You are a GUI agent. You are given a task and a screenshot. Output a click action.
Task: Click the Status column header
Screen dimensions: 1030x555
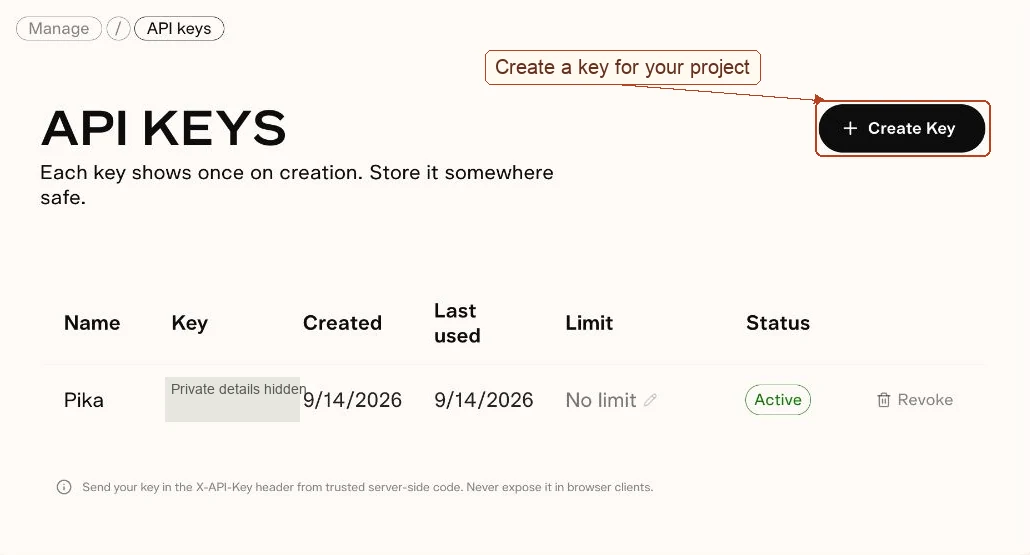778,322
